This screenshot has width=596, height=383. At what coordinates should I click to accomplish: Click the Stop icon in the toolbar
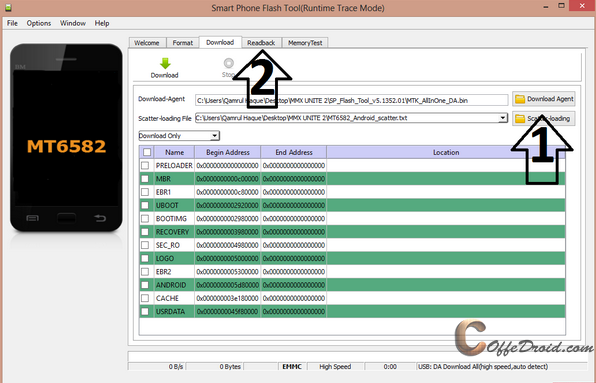point(229,63)
